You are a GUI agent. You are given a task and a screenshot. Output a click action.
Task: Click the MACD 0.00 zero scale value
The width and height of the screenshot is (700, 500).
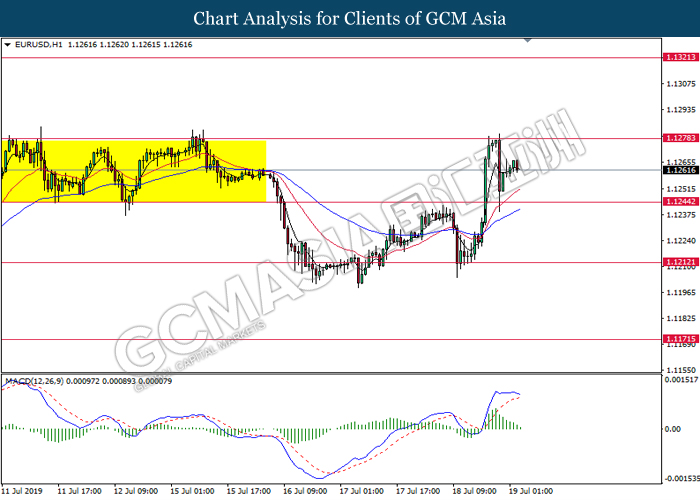(673, 429)
